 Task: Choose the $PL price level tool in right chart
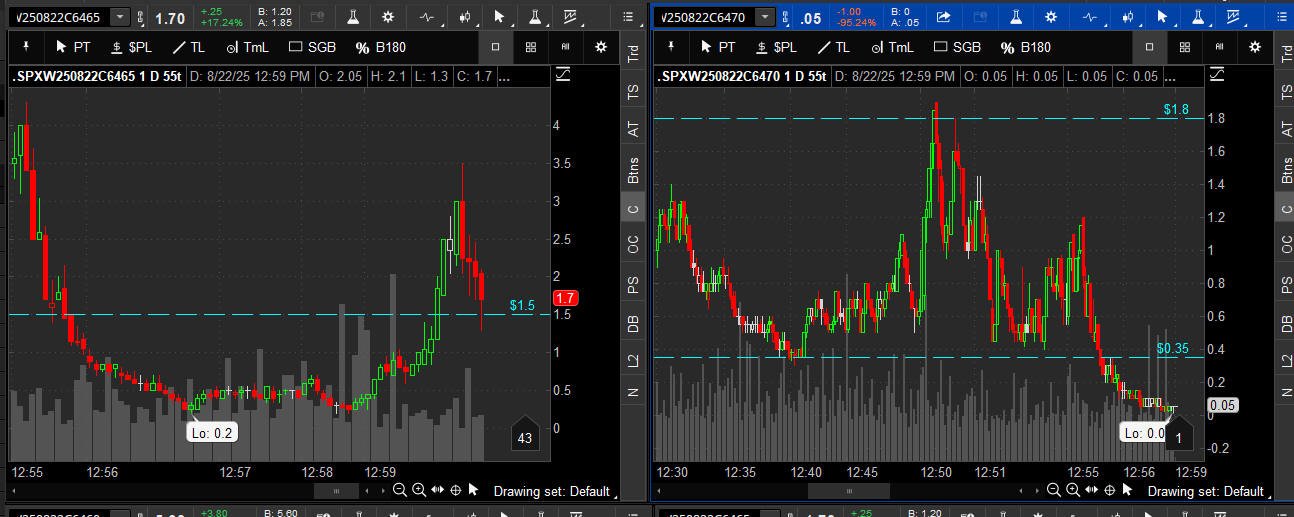click(776, 47)
